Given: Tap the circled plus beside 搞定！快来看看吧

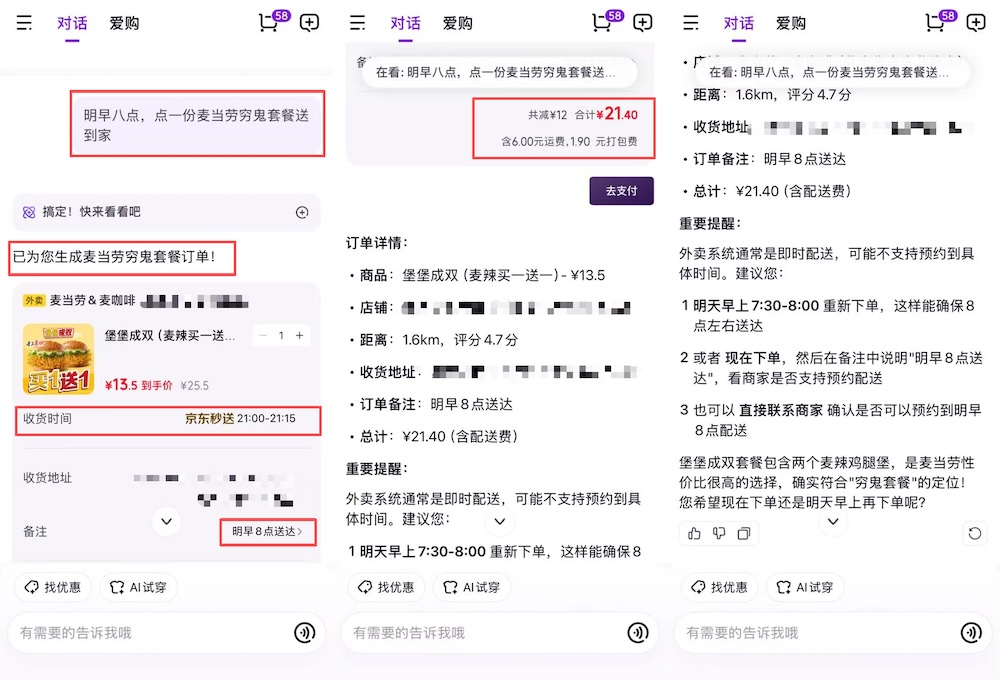Looking at the screenshot, I should [x=302, y=213].
